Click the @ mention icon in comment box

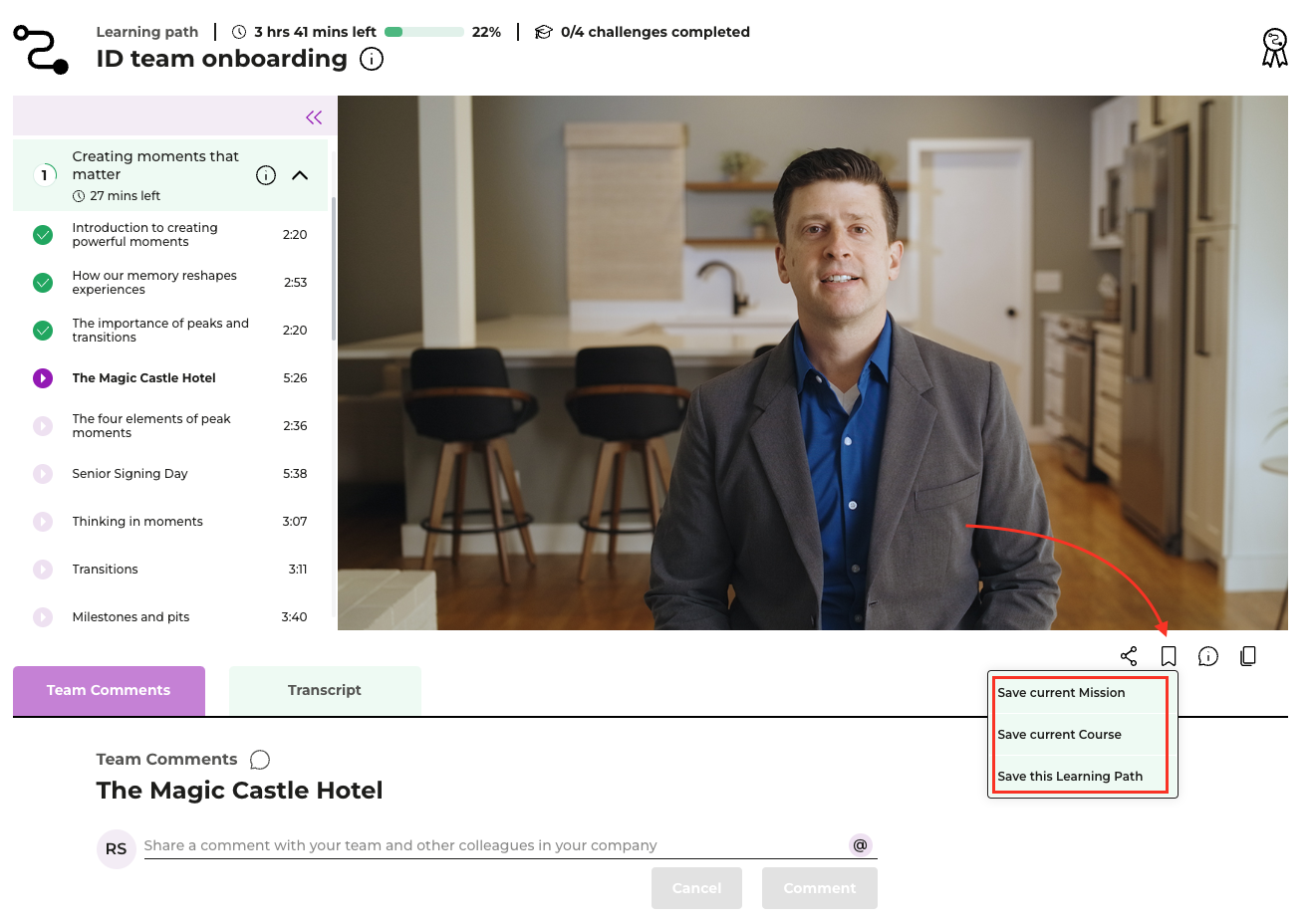click(861, 845)
